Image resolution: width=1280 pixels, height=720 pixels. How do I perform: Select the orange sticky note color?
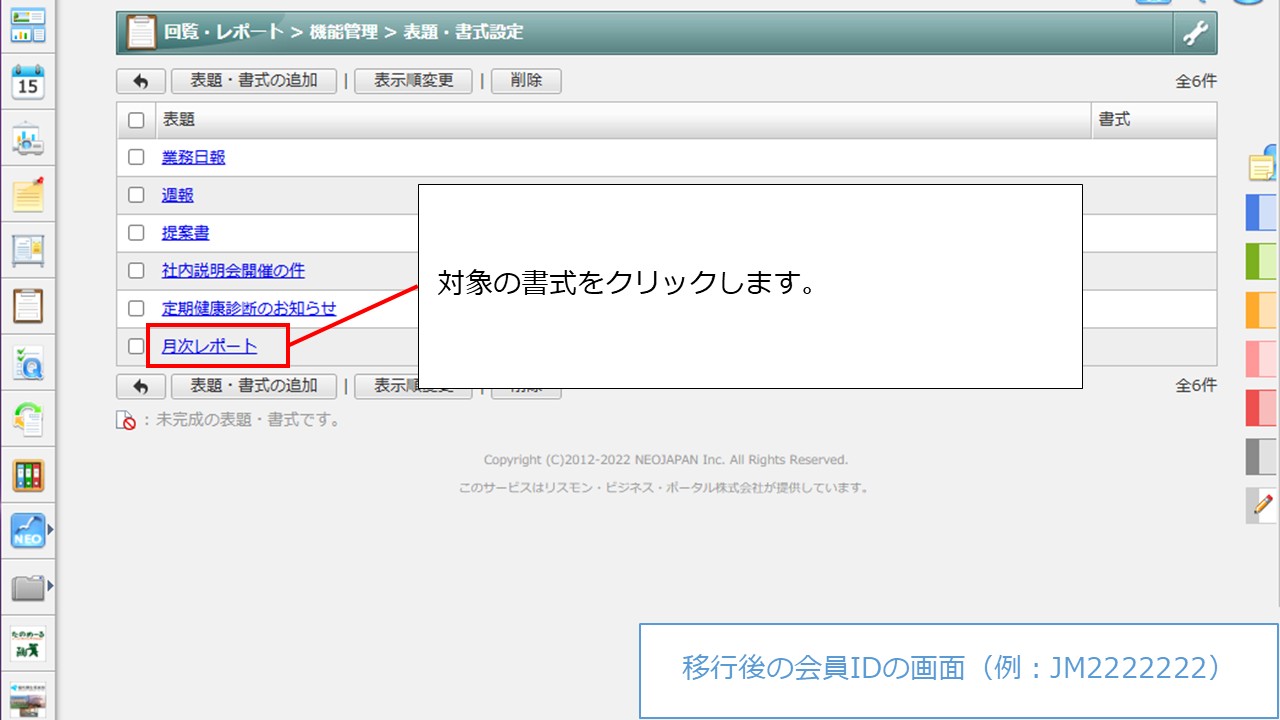[1262, 310]
